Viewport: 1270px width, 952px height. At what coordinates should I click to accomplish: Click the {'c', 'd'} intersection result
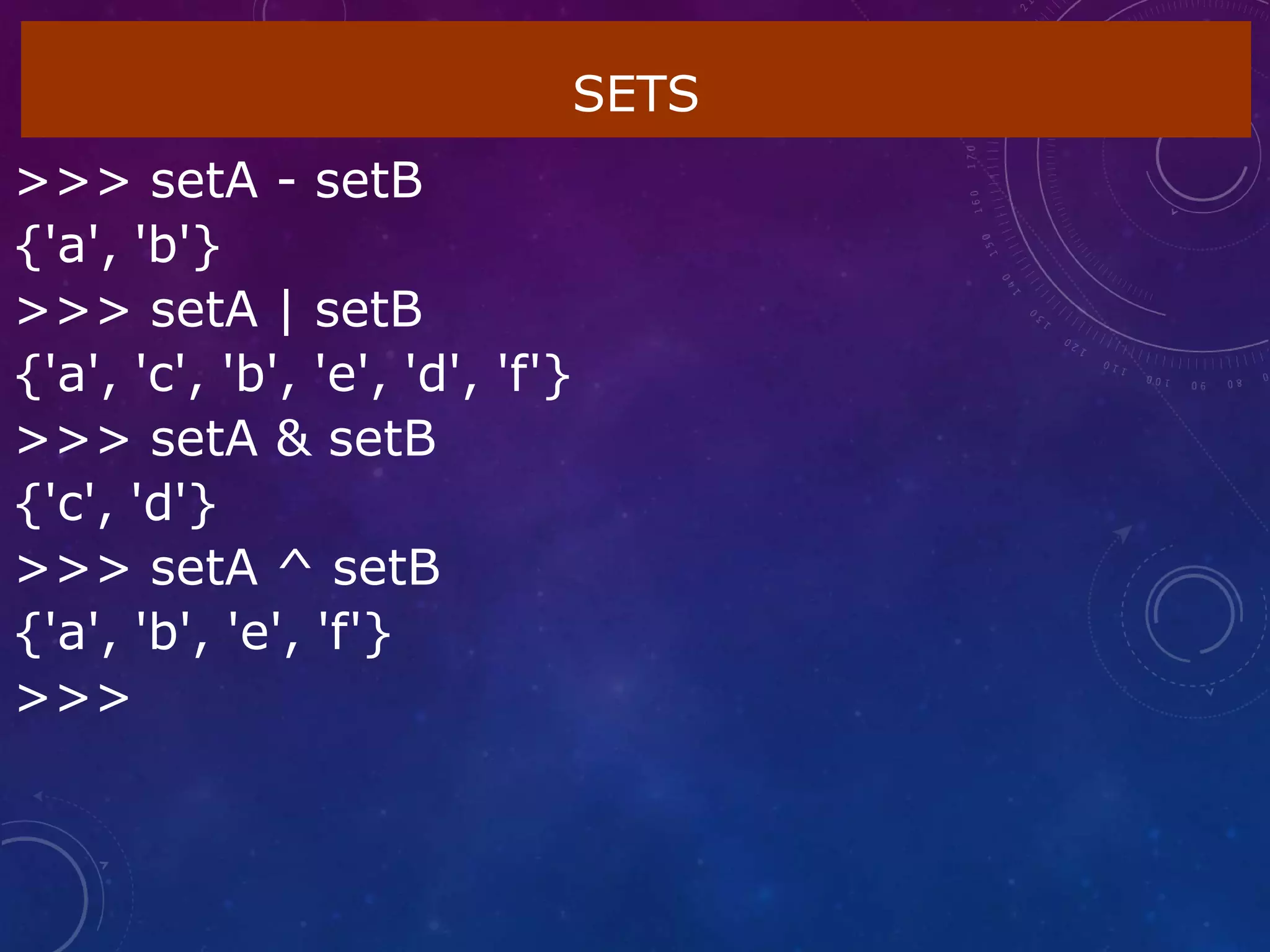(115, 503)
